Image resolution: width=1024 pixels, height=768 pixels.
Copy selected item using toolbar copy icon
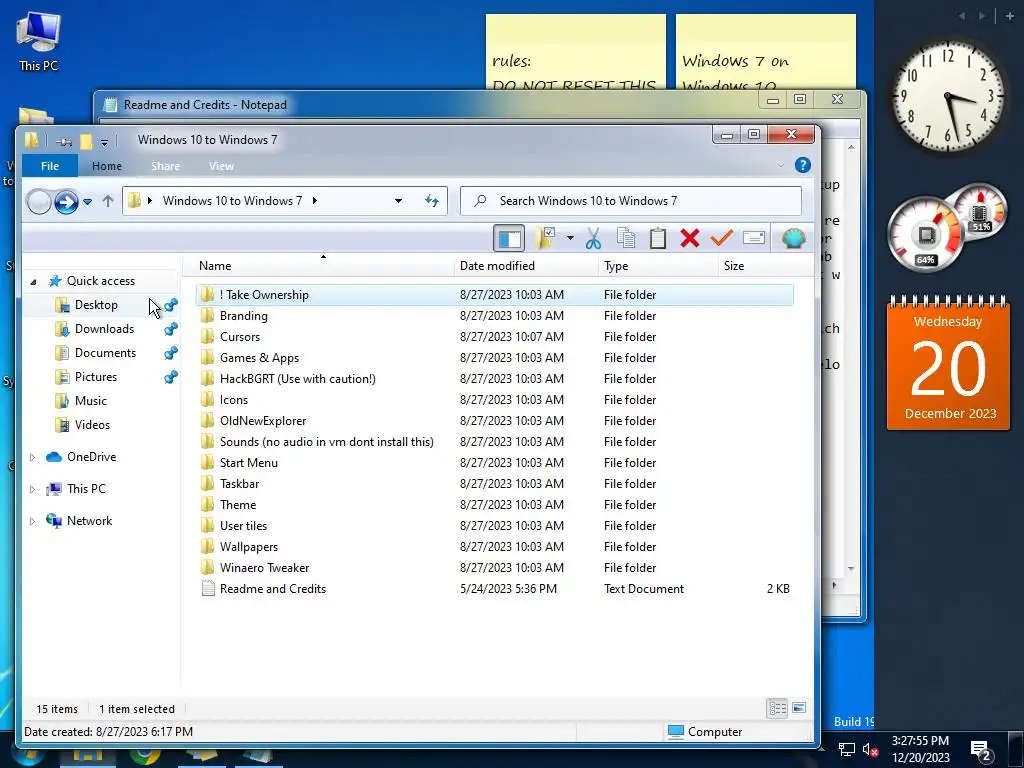626,238
